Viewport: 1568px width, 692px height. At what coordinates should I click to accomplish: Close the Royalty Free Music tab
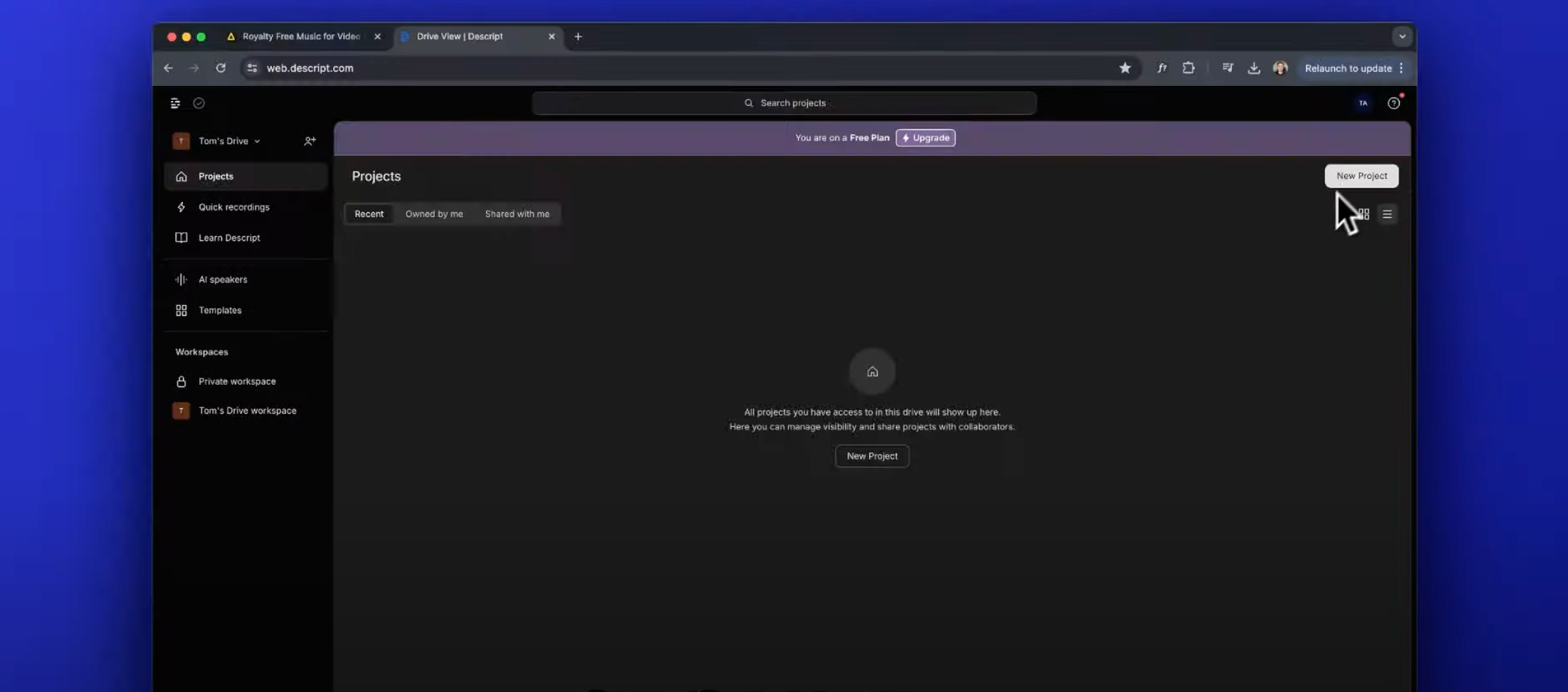[378, 37]
